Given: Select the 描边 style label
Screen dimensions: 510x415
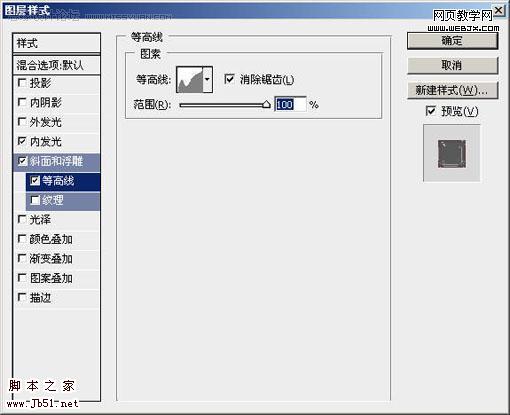Looking at the screenshot, I should pos(40,298).
